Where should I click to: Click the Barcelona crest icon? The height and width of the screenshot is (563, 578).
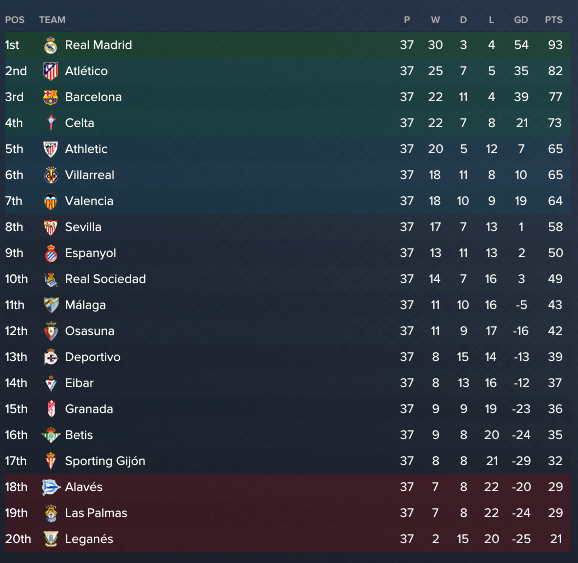[x=51, y=97]
